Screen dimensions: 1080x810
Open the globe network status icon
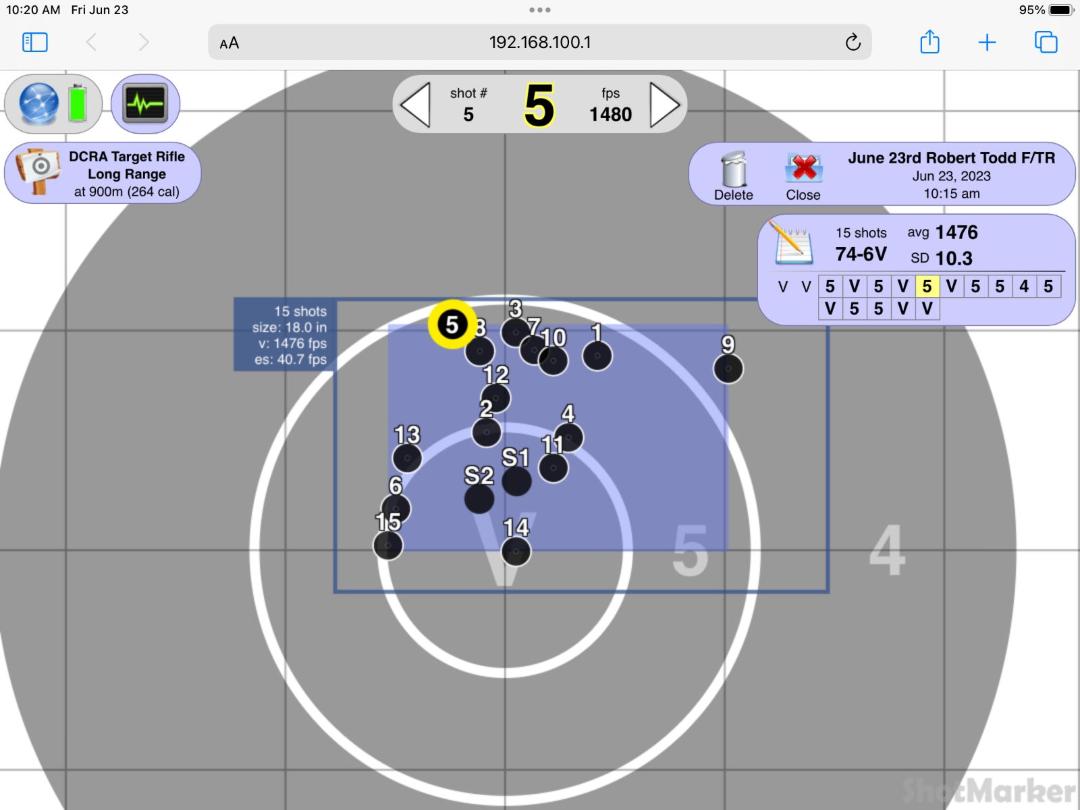tap(39, 103)
